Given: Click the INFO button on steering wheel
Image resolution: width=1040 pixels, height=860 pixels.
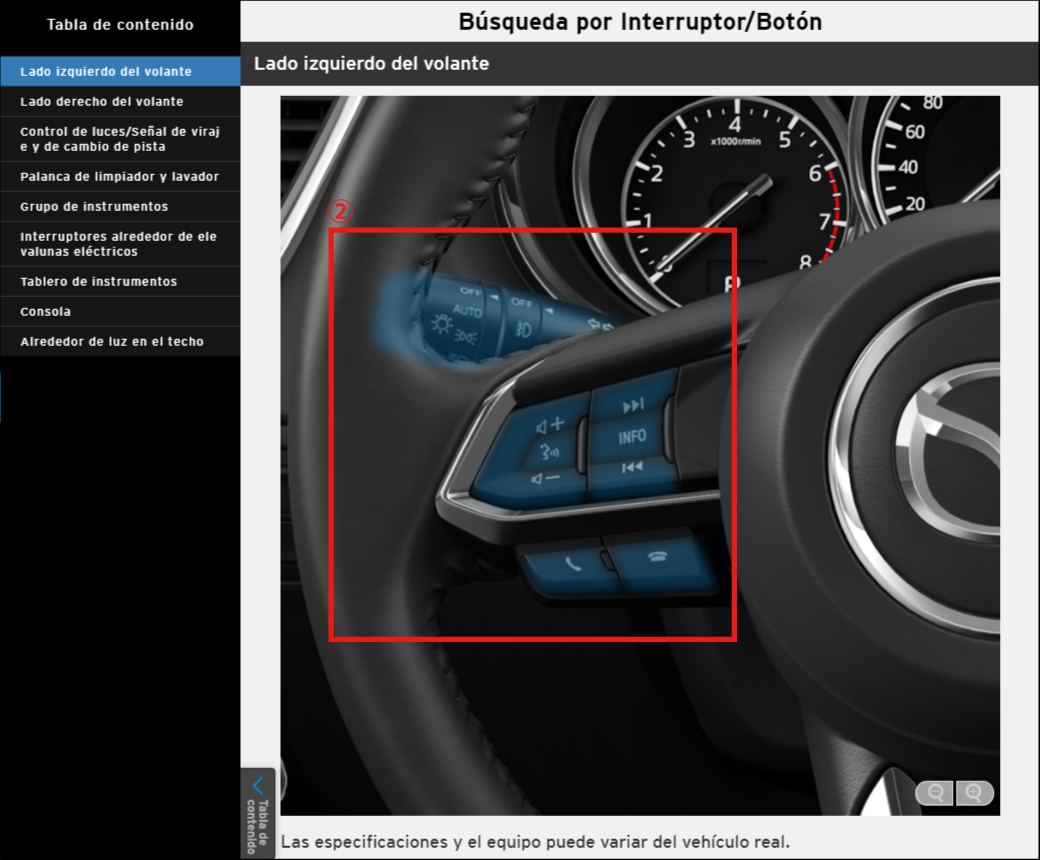Looking at the screenshot, I should point(632,437).
